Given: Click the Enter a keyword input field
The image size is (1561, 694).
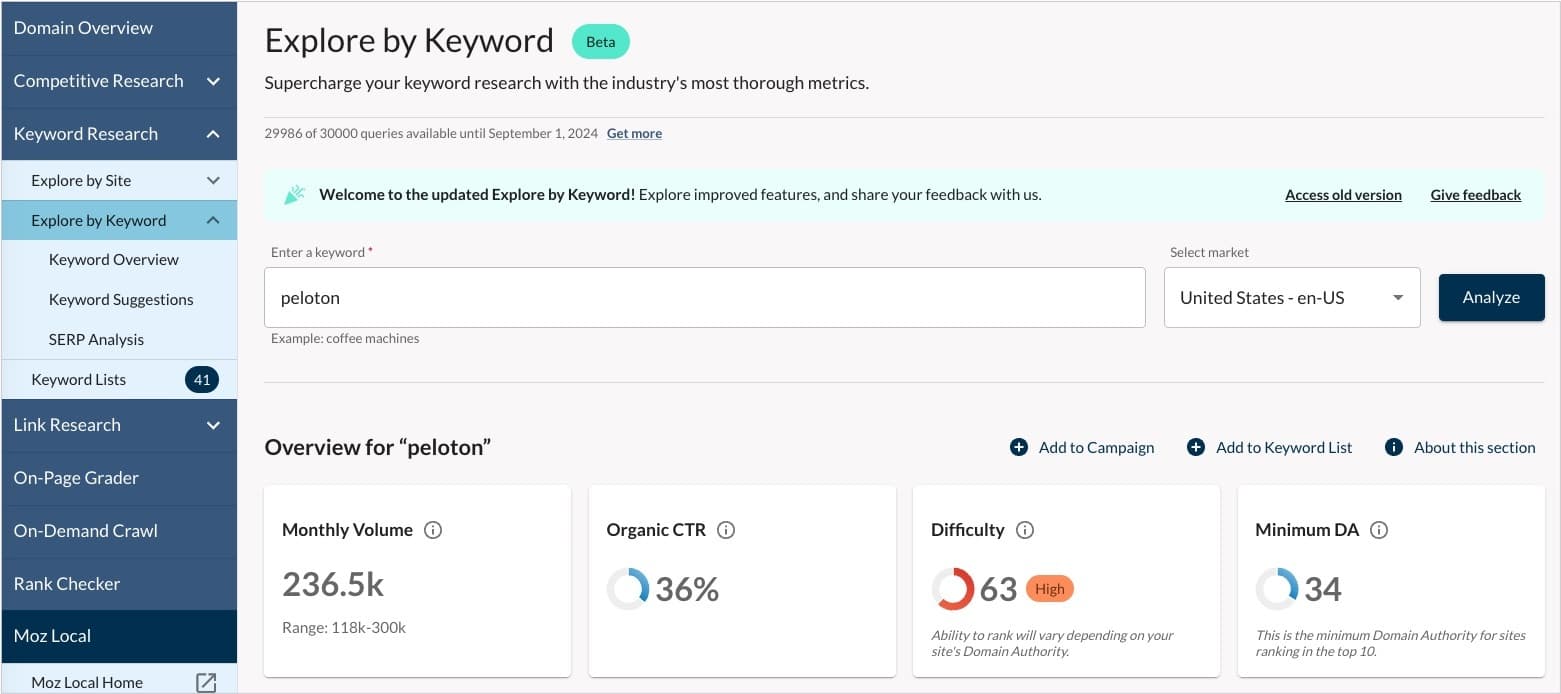Looking at the screenshot, I should [x=704, y=297].
